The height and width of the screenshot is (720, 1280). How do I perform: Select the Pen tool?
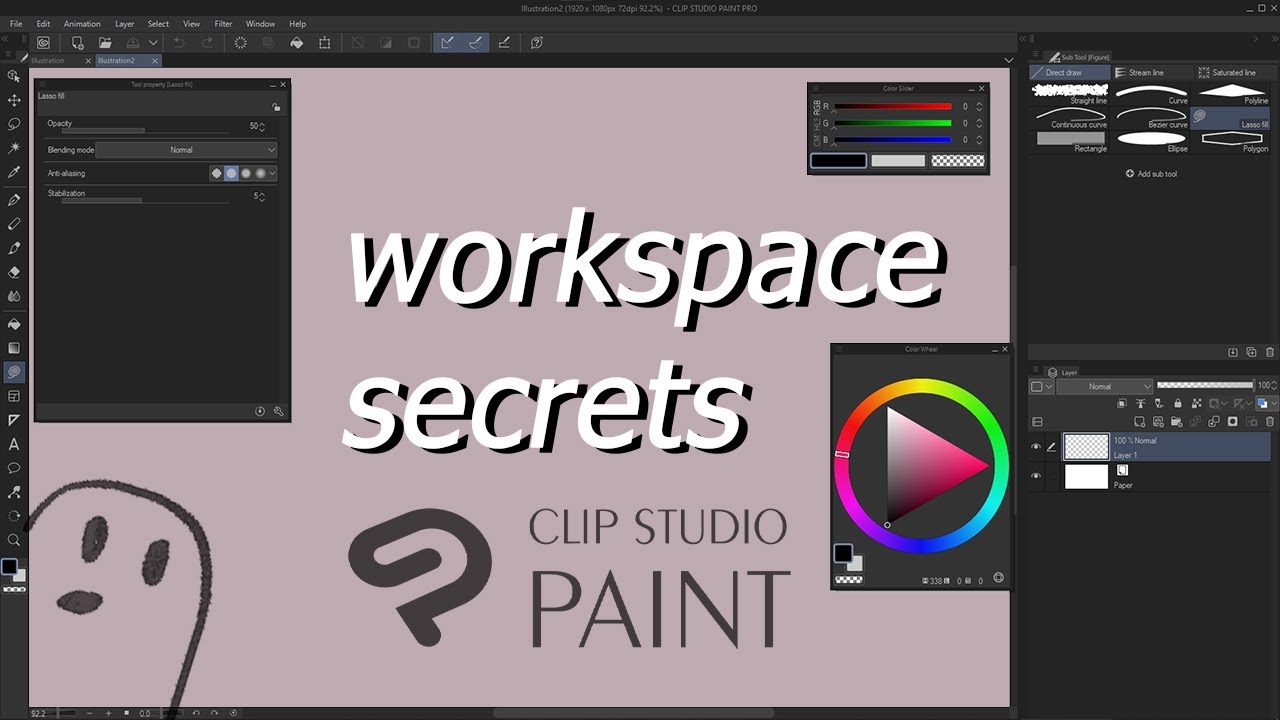(14, 200)
